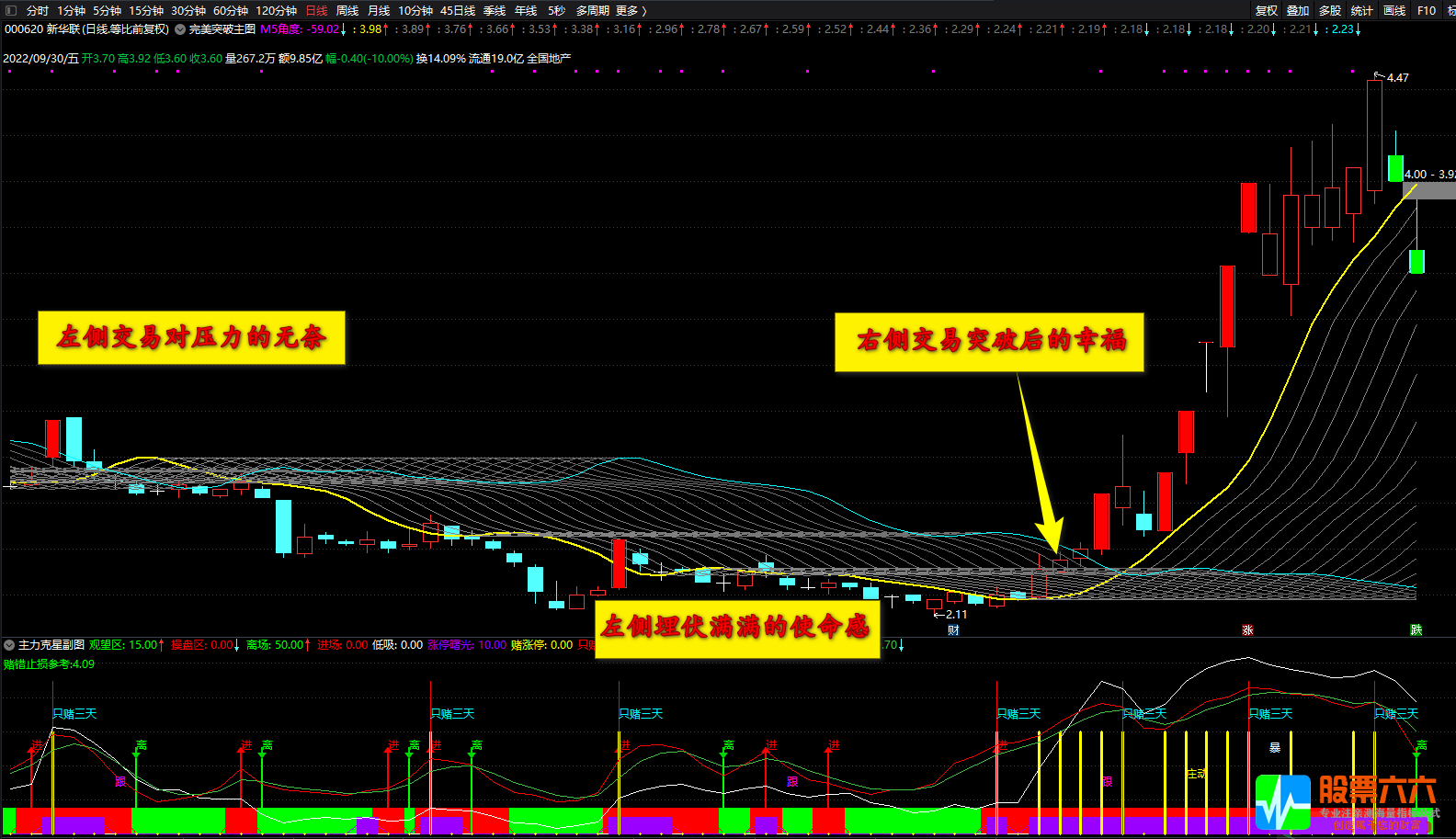
Task: Select the 日线 daily period tab
Action: click(x=316, y=10)
